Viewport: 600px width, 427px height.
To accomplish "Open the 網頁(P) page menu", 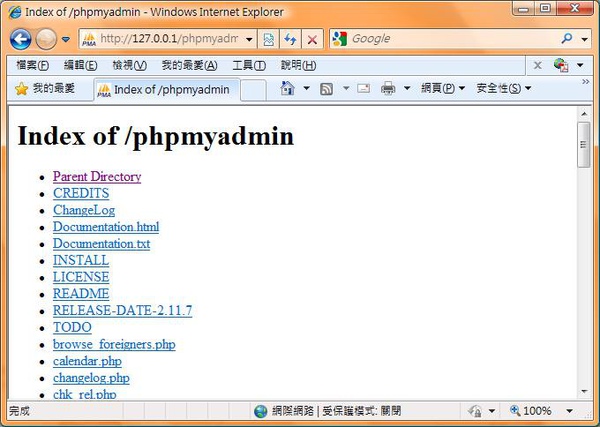I will (443, 88).
